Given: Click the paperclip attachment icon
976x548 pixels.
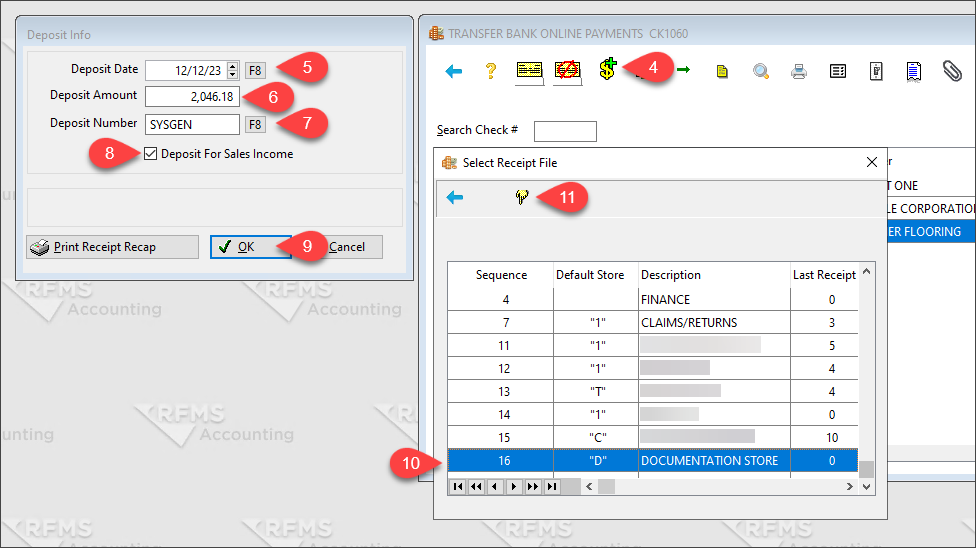Looking at the screenshot, I should point(951,71).
